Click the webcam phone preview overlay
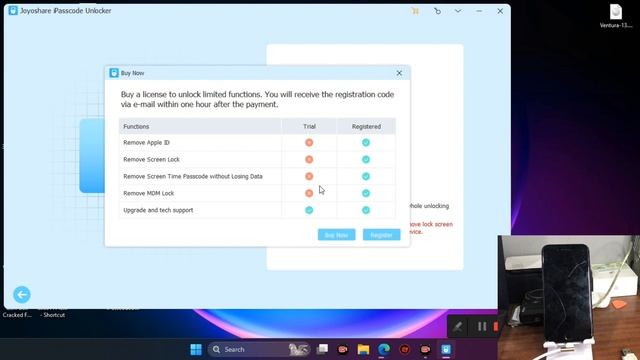The image size is (640, 360). (x=569, y=298)
